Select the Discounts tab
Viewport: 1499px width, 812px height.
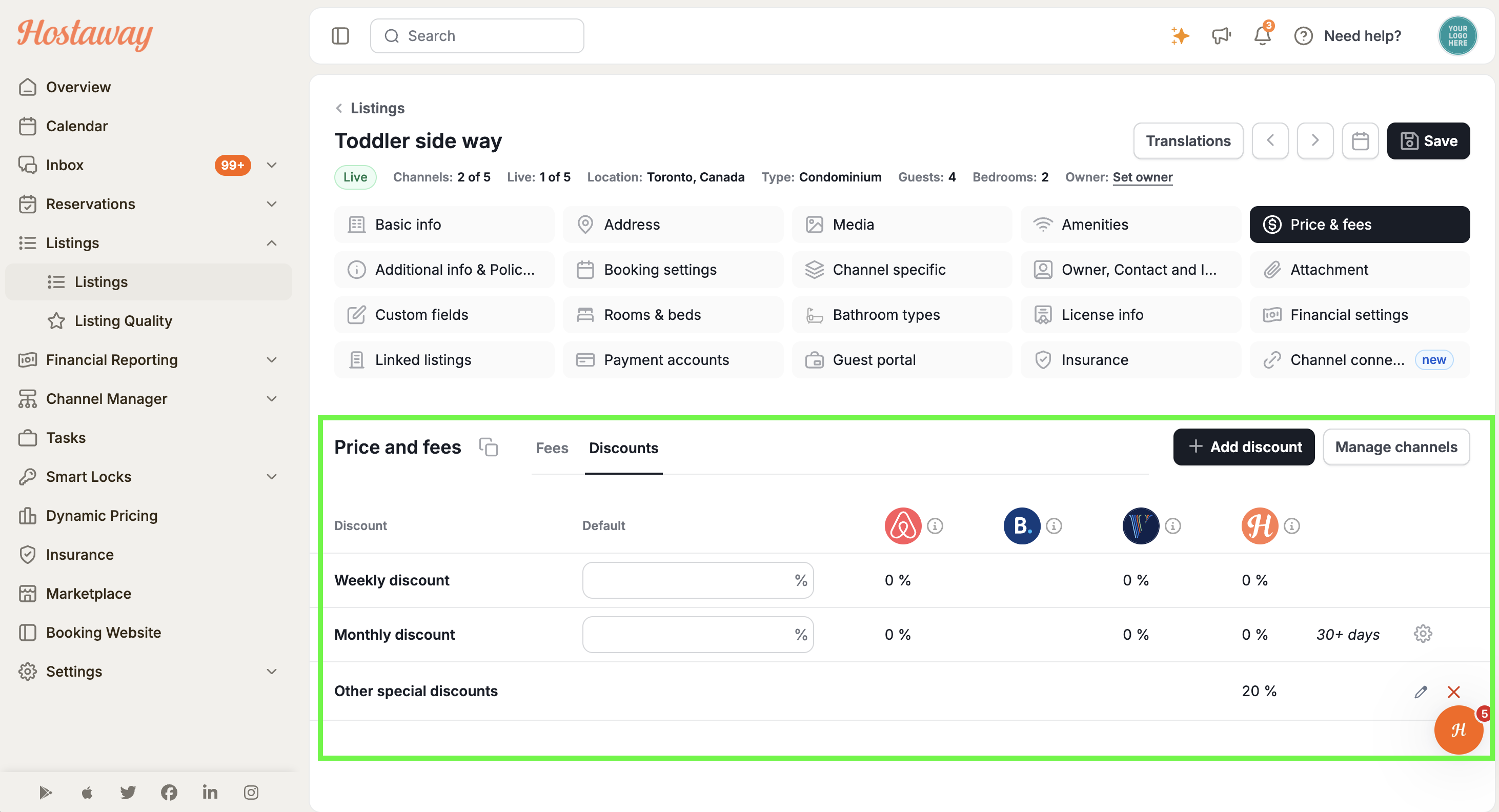tap(623, 448)
